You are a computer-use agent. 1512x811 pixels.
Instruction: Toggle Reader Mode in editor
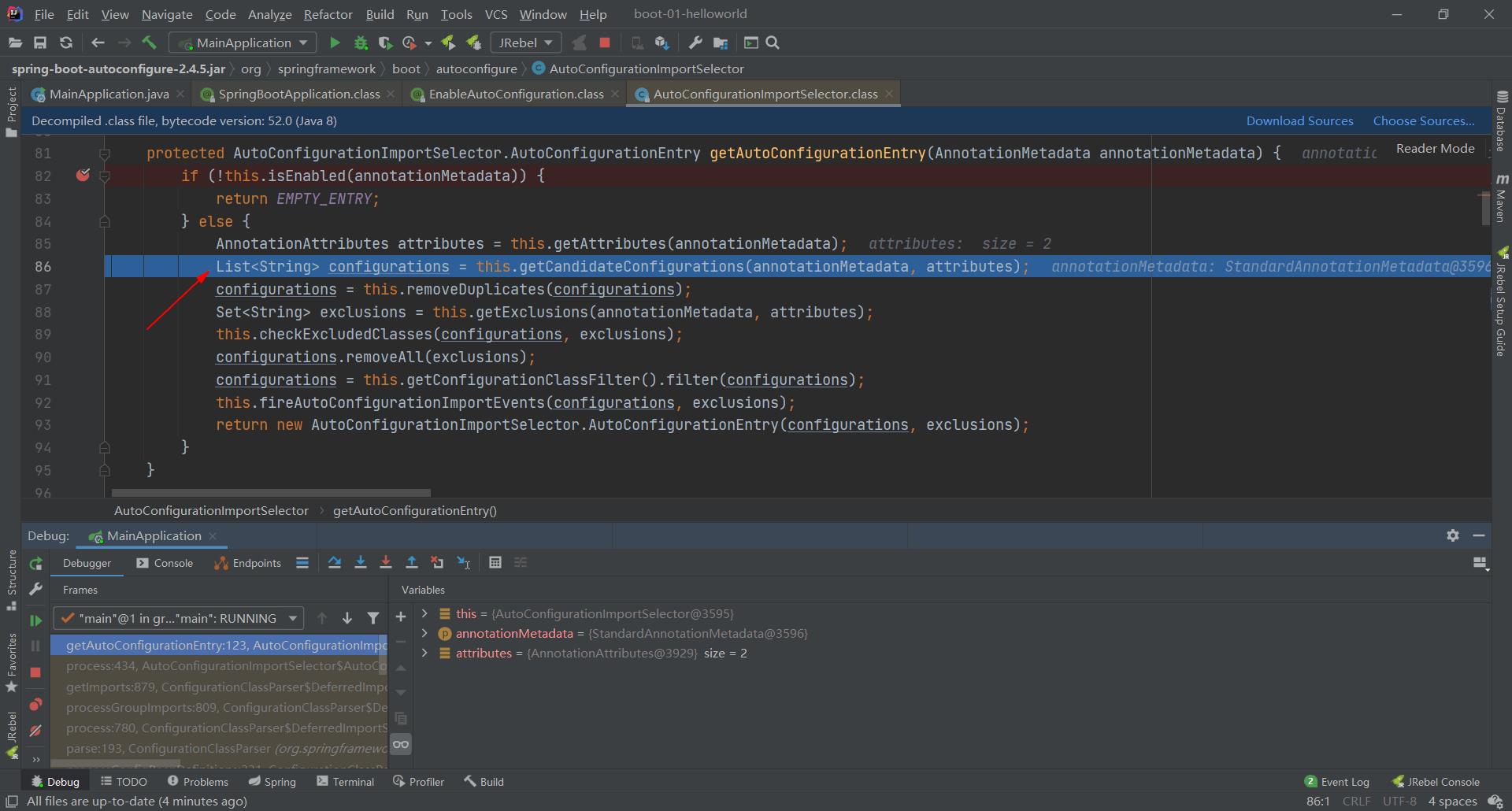point(1435,148)
